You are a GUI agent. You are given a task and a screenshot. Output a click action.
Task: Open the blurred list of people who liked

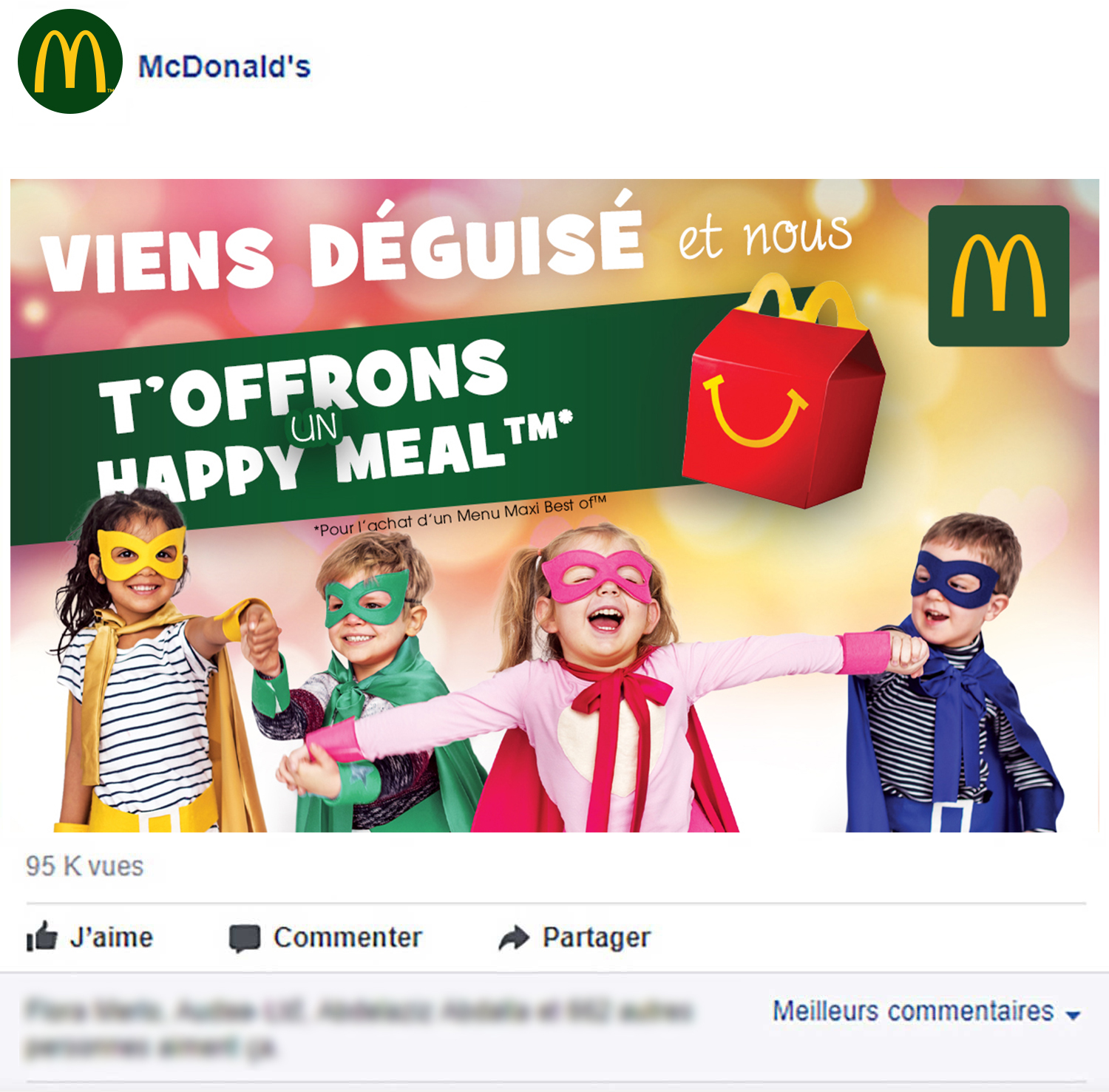359,1028
